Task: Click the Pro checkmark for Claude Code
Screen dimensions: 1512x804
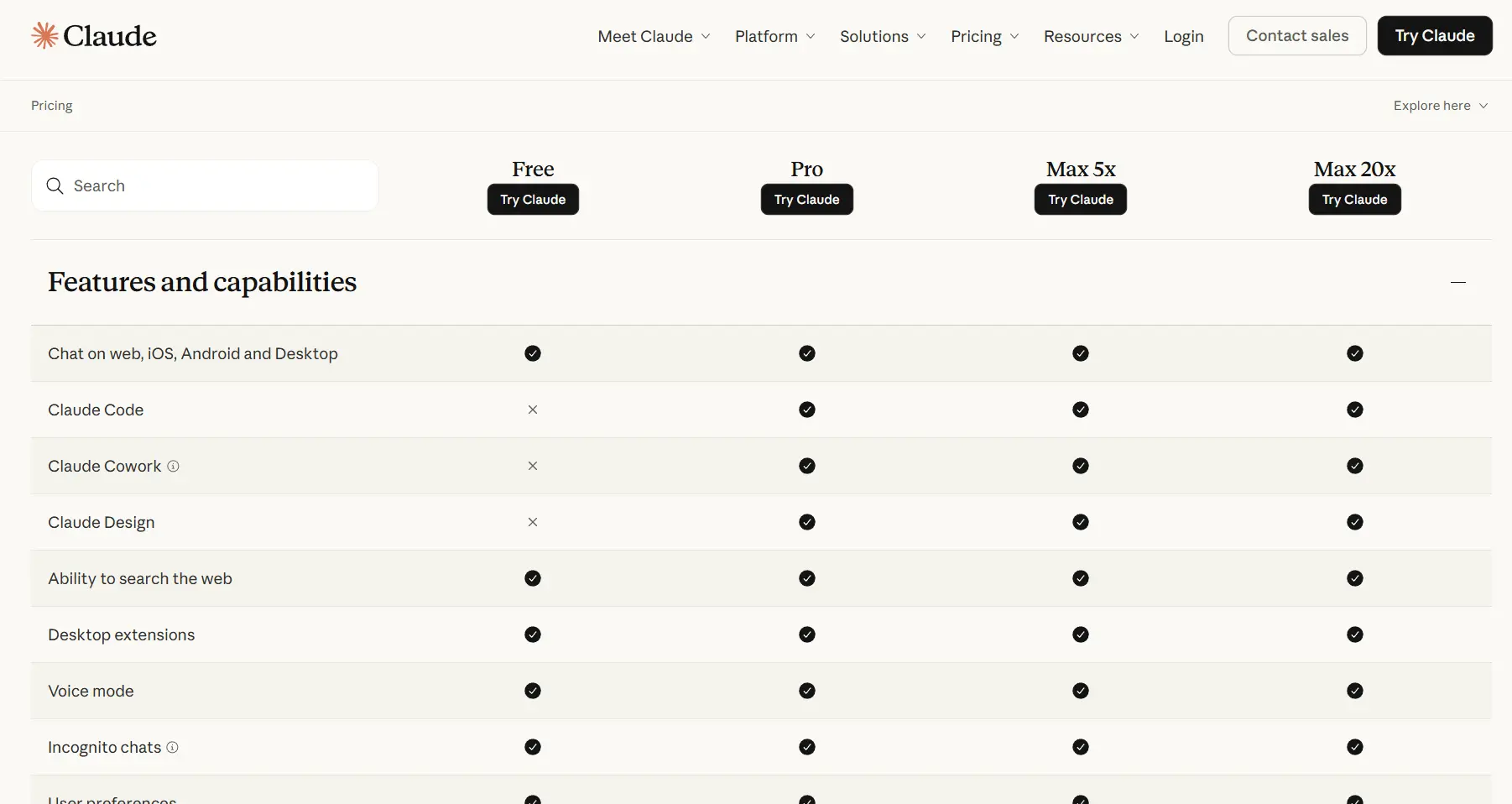Action: pos(807,410)
